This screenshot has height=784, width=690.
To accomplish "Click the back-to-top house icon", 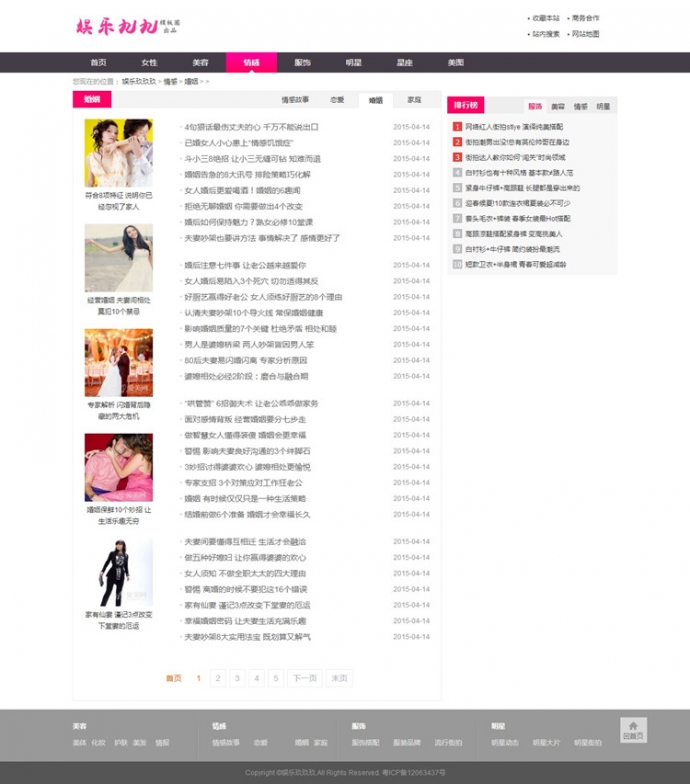I will pos(632,729).
